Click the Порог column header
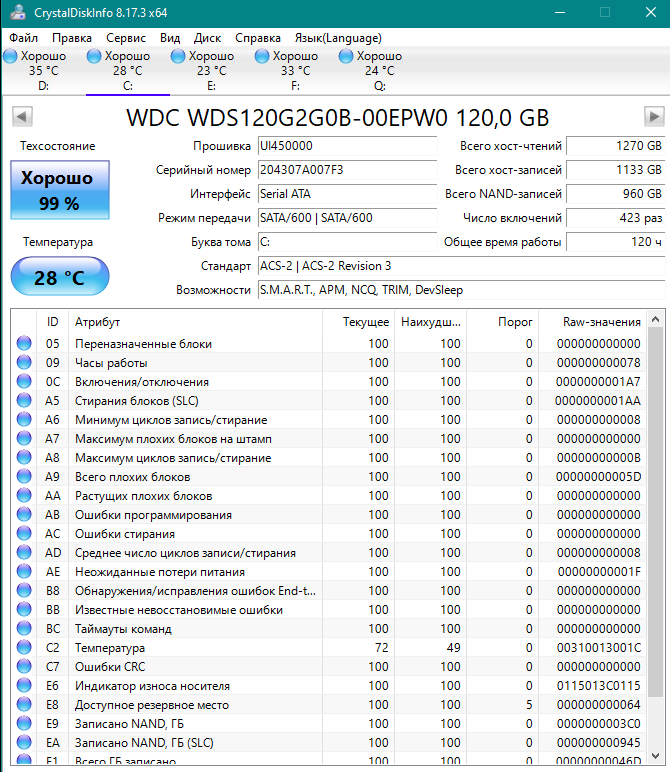 click(x=503, y=322)
